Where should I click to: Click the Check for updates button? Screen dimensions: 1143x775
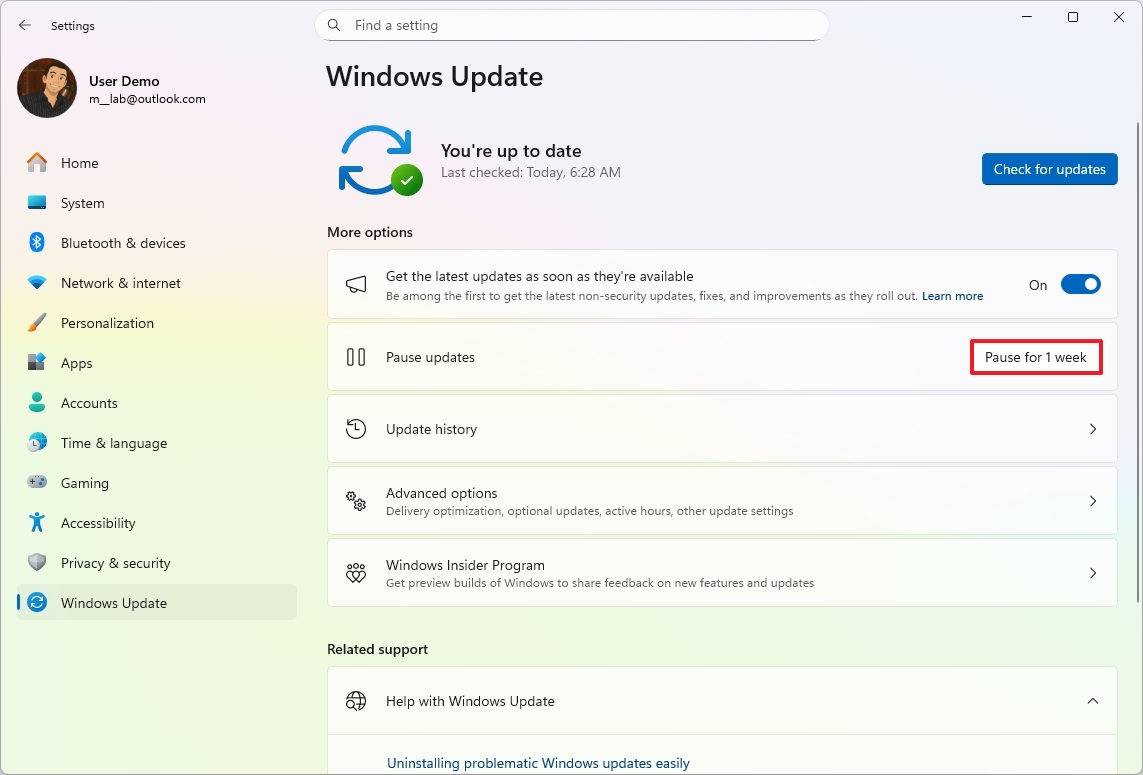point(1049,169)
